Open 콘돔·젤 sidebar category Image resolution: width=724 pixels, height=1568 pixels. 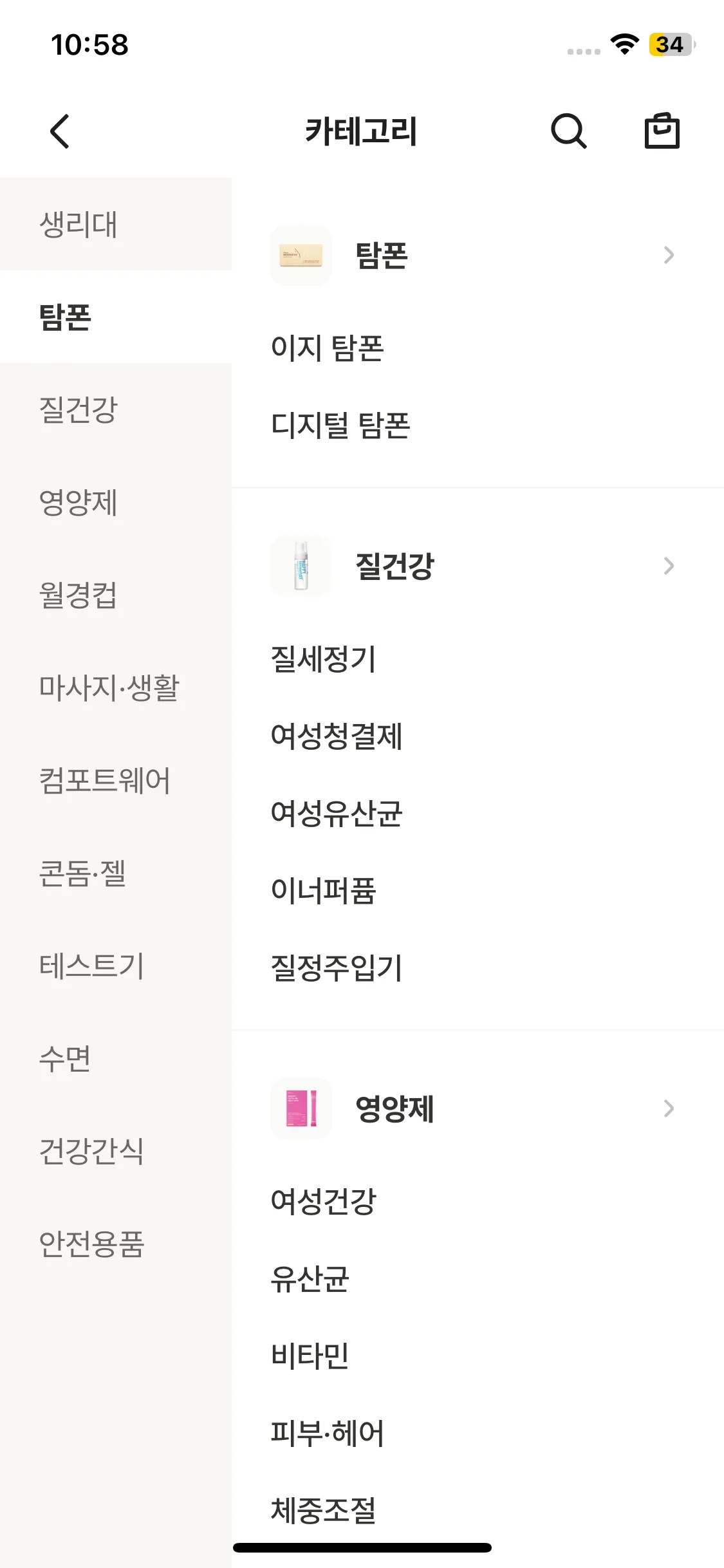click(x=82, y=873)
